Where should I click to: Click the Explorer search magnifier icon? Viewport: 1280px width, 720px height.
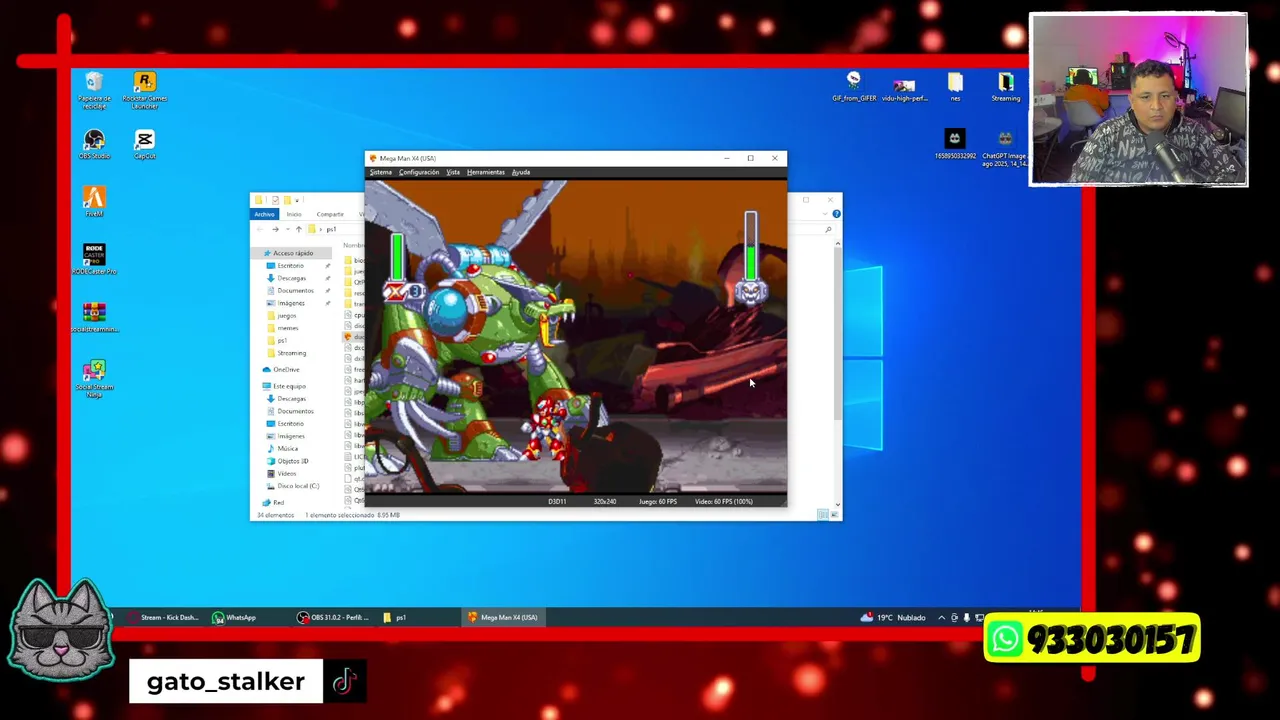[x=828, y=229]
